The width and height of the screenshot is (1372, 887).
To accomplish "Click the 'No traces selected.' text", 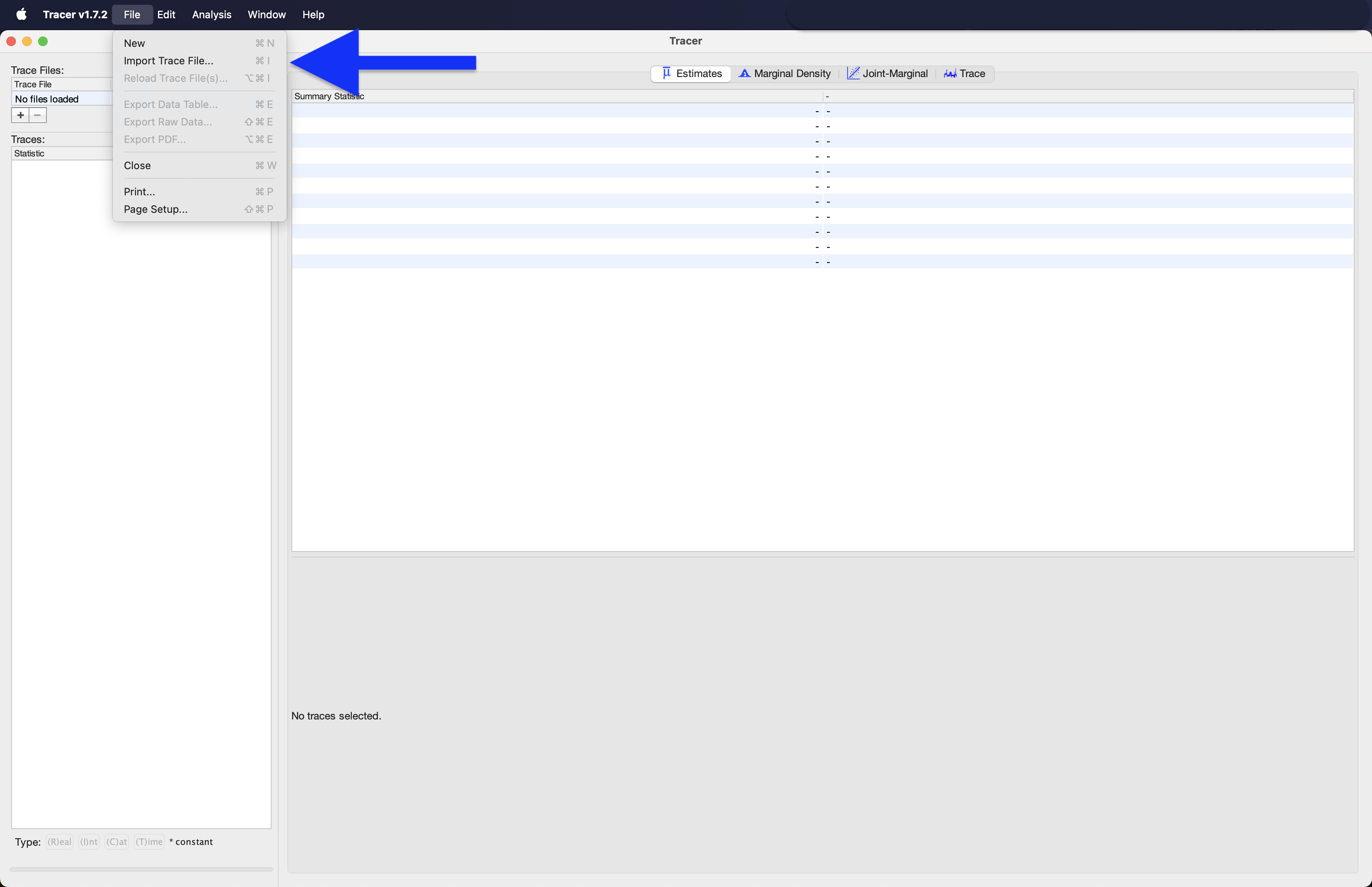I will click(x=336, y=716).
